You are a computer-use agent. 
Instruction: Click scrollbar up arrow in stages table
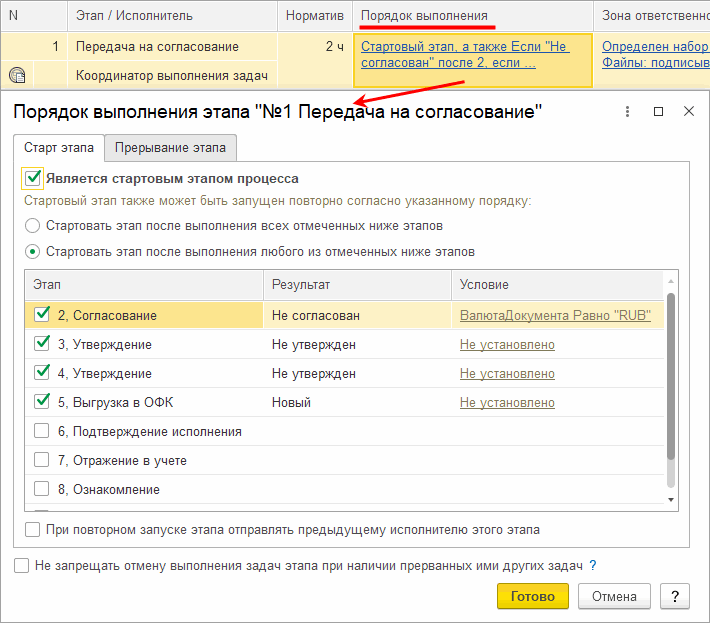(671, 282)
